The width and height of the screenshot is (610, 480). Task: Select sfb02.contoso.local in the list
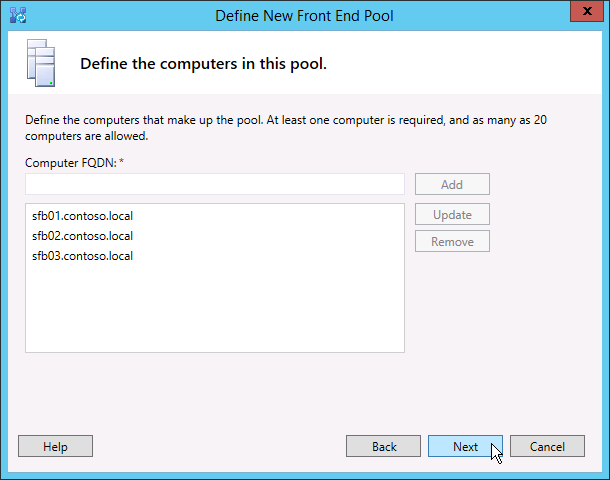point(82,236)
